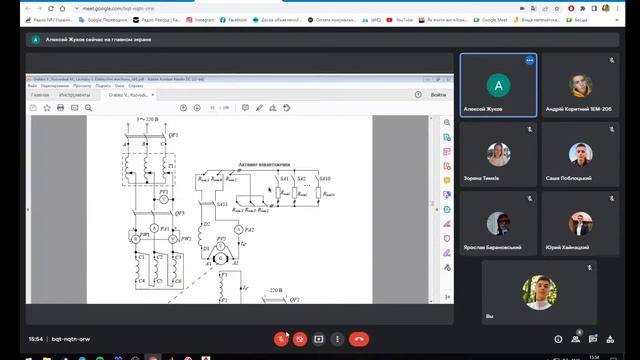Click the browser forward arrow
This screenshot has height=360, width=640.
point(39,8)
